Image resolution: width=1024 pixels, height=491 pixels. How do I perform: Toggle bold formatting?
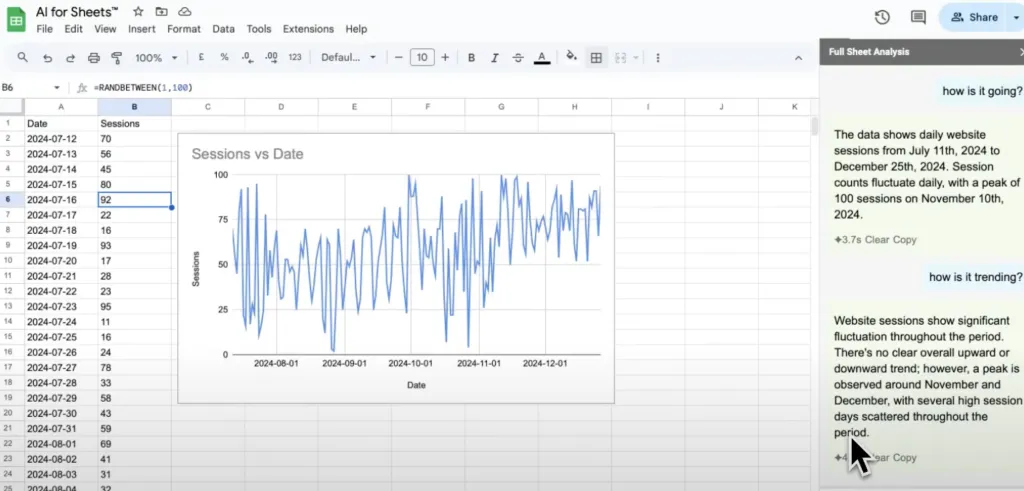pos(472,58)
